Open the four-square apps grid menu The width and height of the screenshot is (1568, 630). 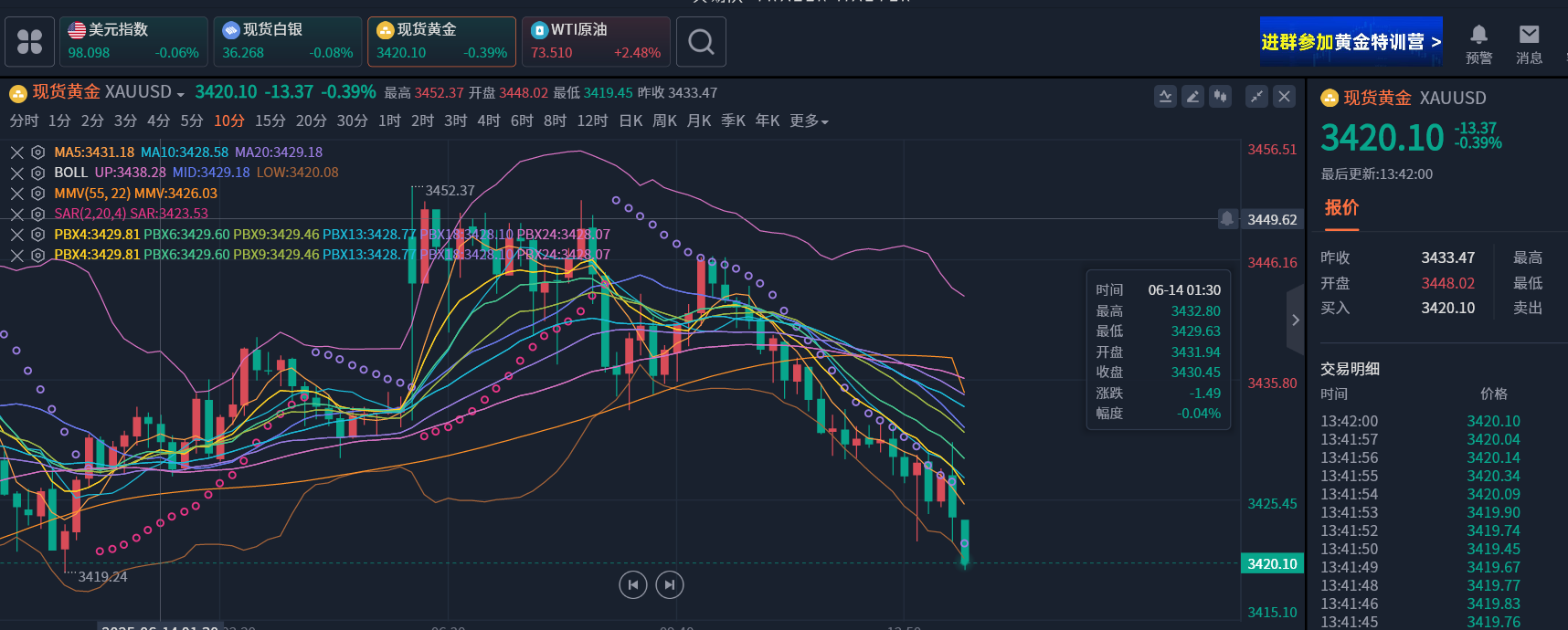click(x=29, y=42)
